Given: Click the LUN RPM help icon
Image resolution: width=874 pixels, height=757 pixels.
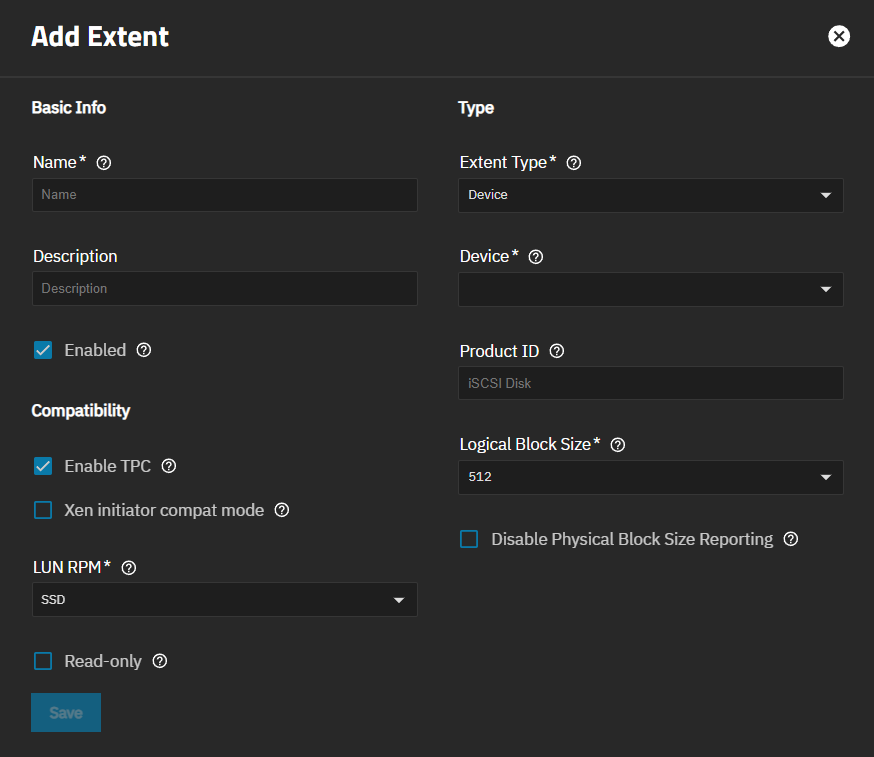Looking at the screenshot, I should point(128,567).
